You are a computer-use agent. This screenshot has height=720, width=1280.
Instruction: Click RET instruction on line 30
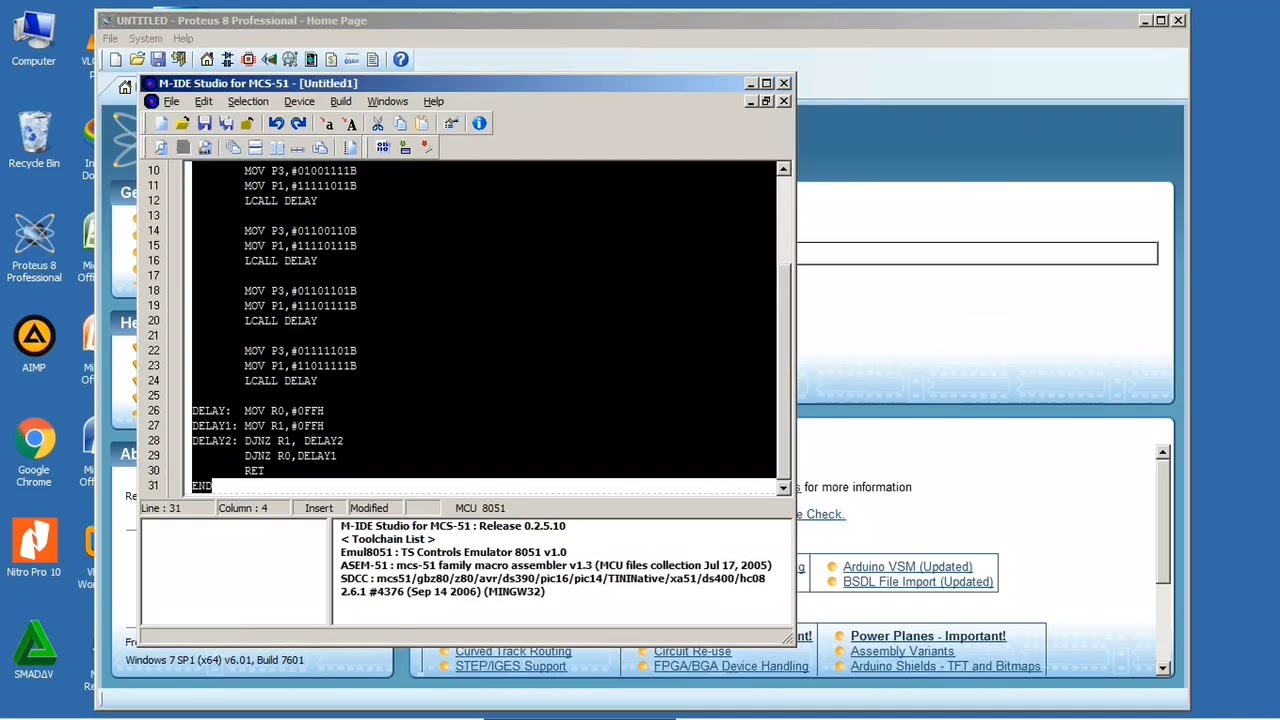point(254,471)
